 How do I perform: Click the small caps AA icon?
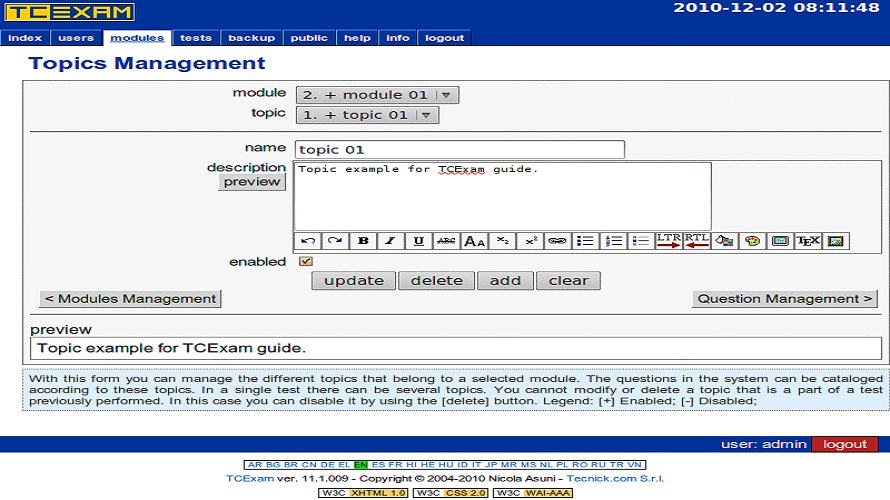point(474,241)
